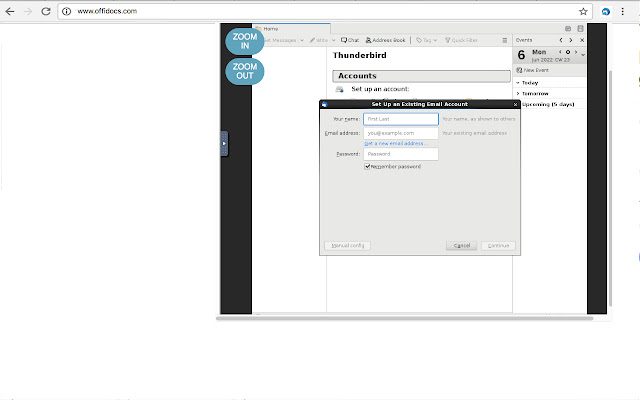Jump to today circle in mini-day header
The height and width of the screenshot is (400, 640).
(x=567, y=52)
